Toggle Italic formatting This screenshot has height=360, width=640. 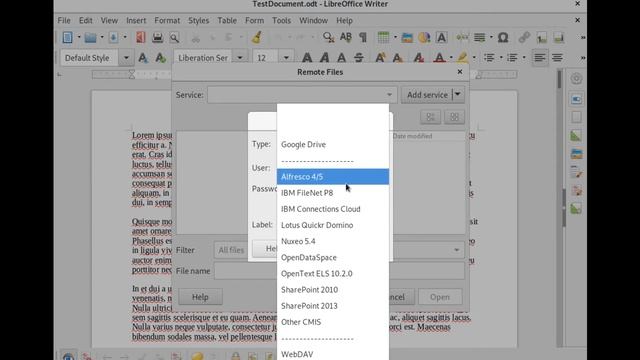point(324,58)
